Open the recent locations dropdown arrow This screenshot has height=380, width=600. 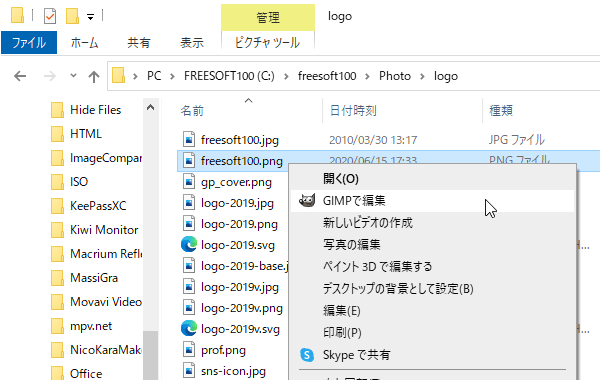coord(73,76)
